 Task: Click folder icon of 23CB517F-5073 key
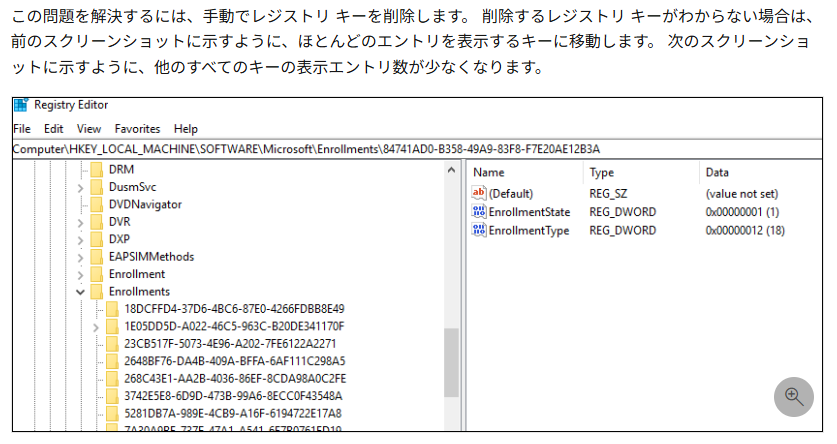click(x=112, y=344)
